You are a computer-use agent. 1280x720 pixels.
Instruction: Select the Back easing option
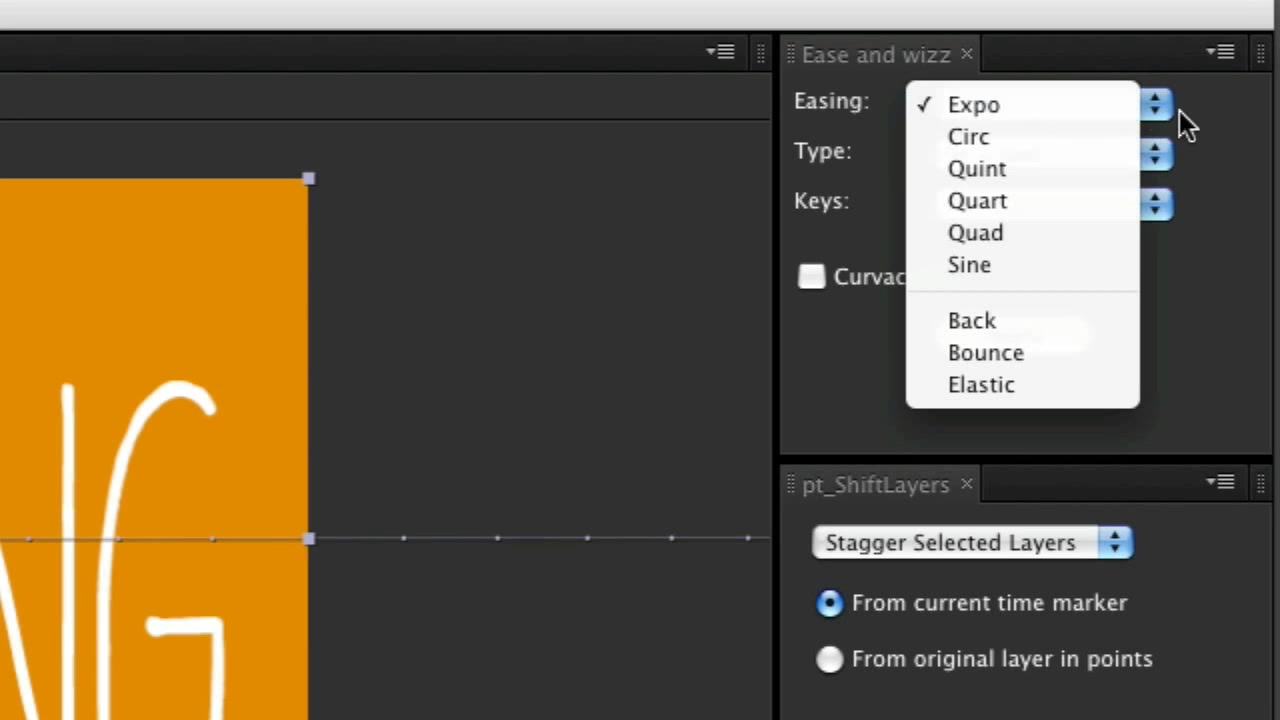972,321
